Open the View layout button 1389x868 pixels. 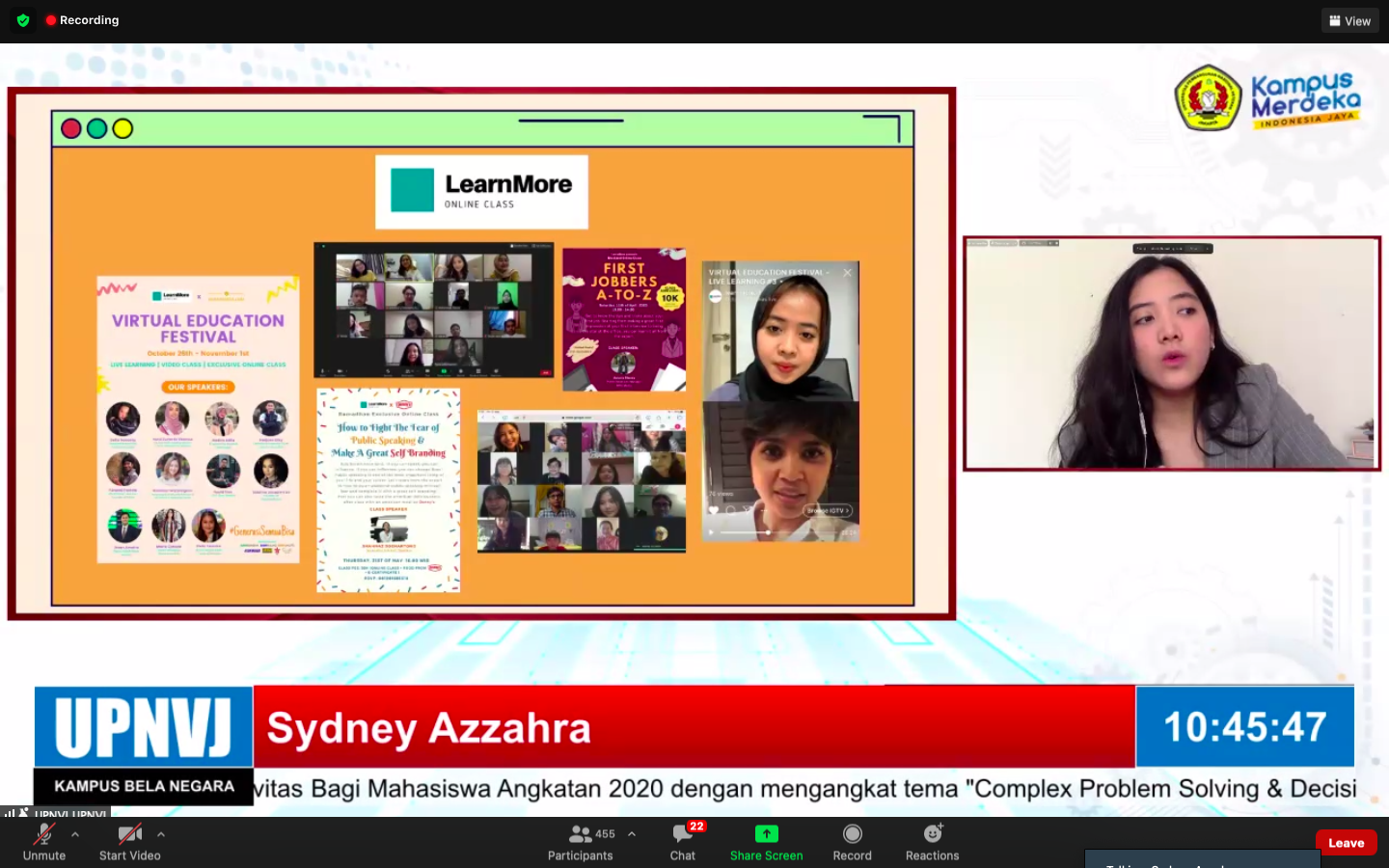(x=1349, y=20)
